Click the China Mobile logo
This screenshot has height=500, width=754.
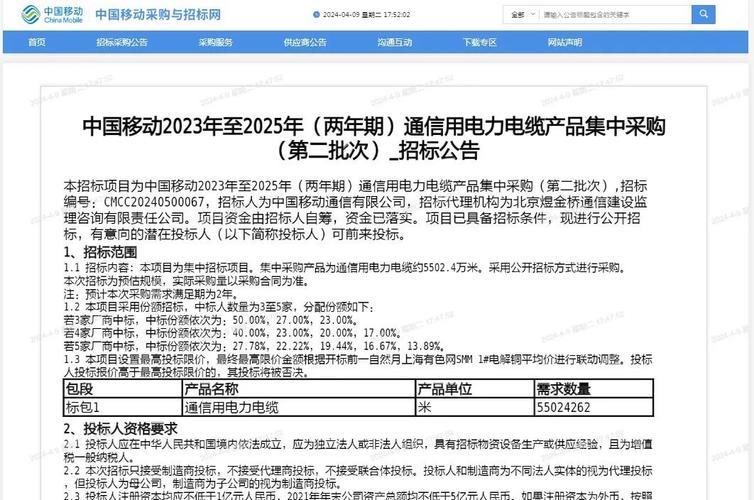(x=52, y=14)
